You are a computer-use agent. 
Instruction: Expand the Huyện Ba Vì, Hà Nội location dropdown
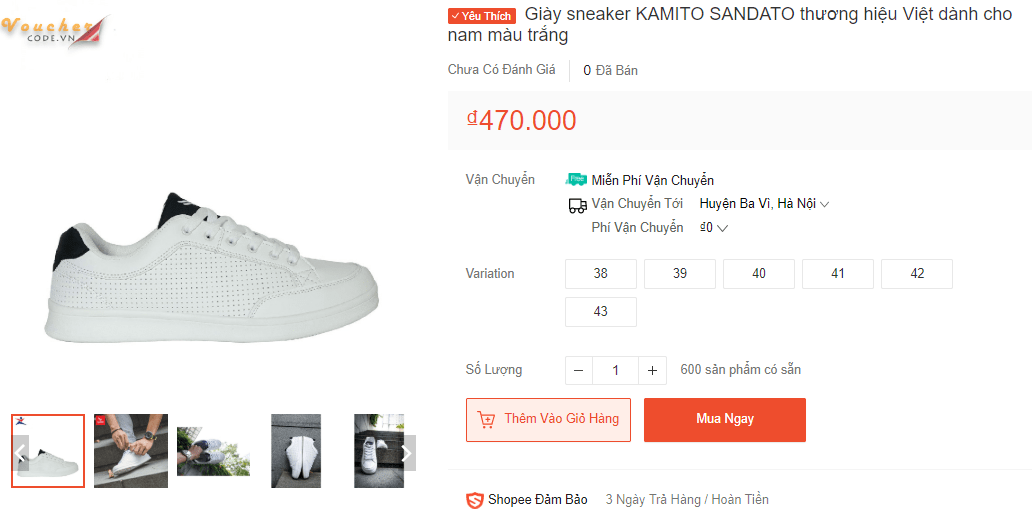tap(764, 204)
